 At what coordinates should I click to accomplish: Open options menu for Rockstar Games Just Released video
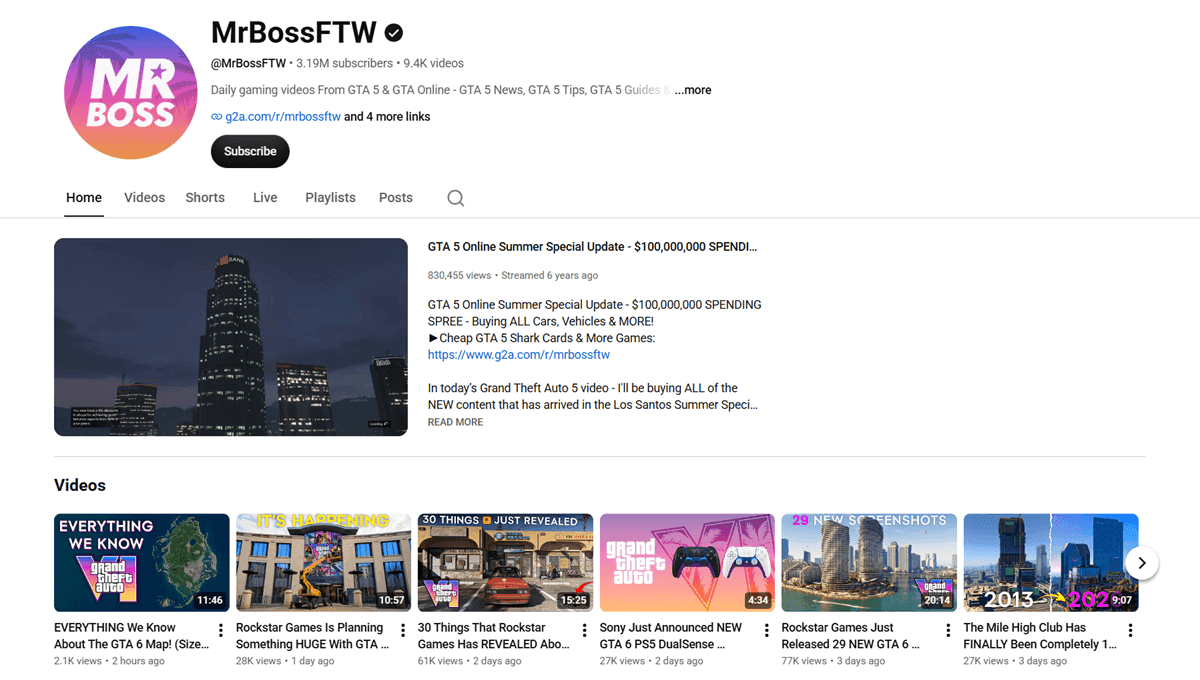coord(949,631)
